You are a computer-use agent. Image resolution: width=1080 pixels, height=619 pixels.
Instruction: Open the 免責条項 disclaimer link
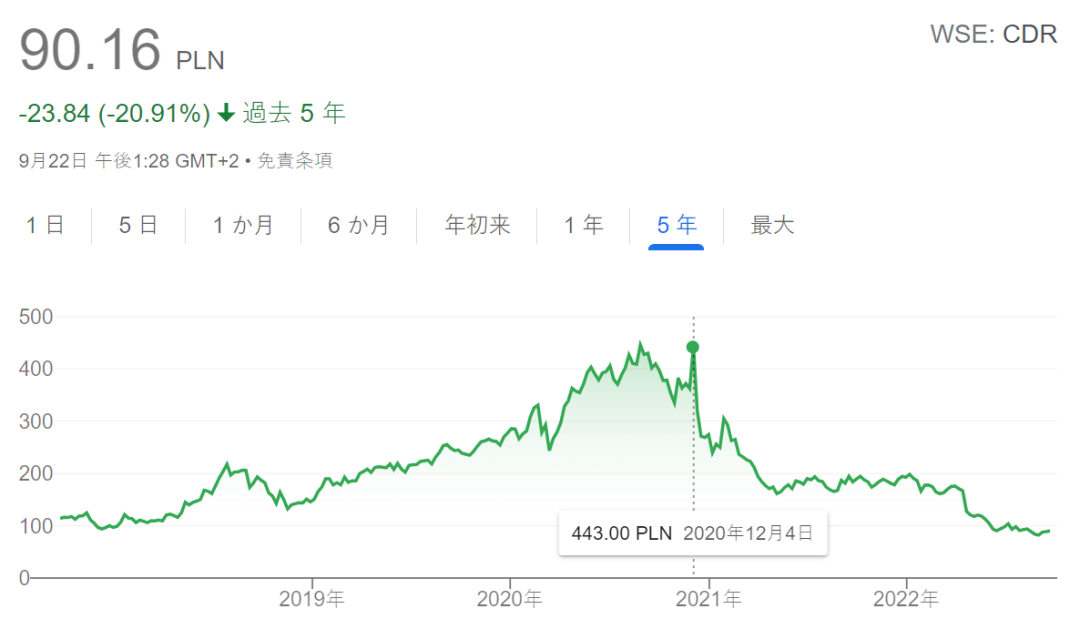click(295, 161)
